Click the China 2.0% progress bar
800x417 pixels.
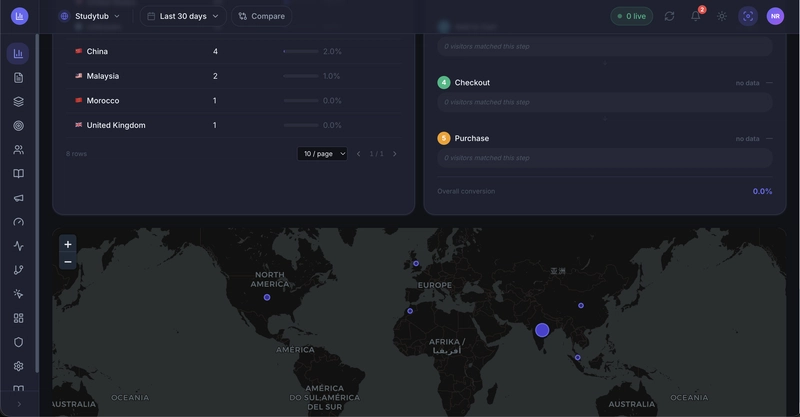[x=301, y=52]
